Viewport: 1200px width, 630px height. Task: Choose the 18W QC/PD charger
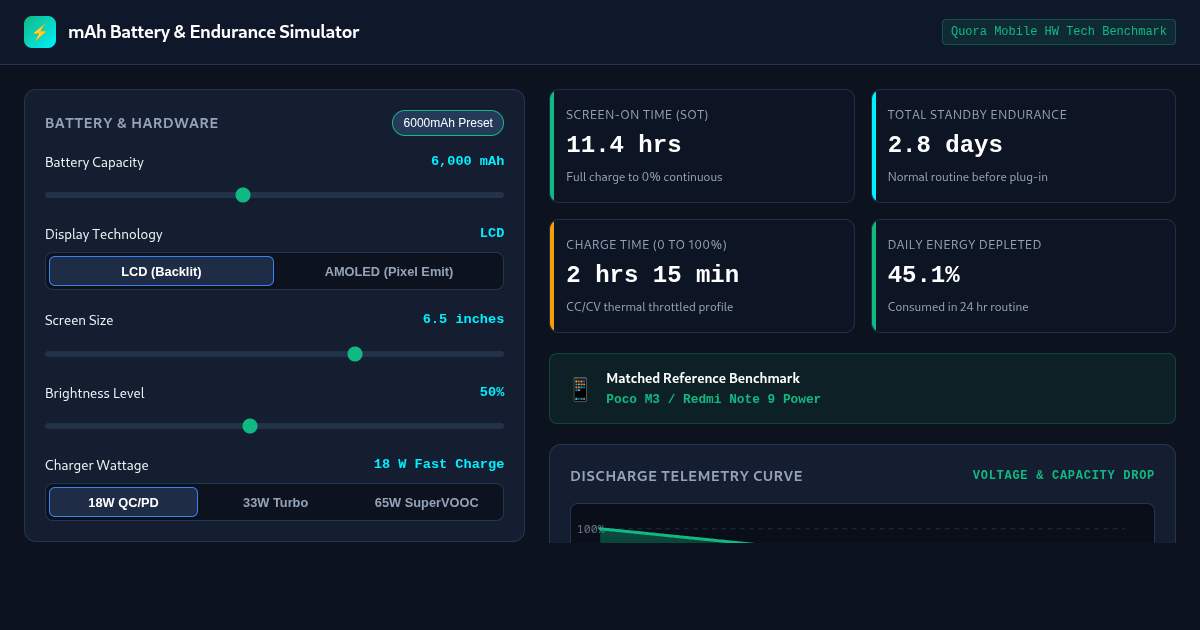pos(123,502)
